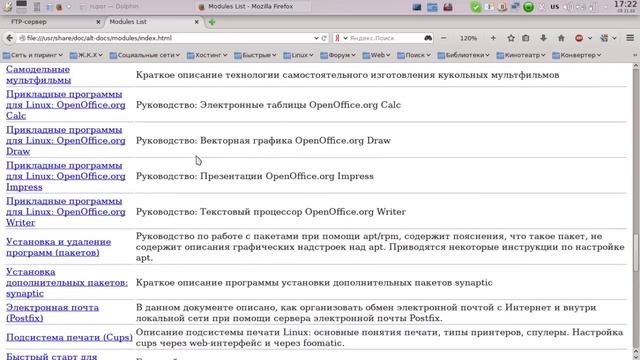Bookmark this page with the star icon
Viewport: 640px width, 360px height.
(511, 38)
